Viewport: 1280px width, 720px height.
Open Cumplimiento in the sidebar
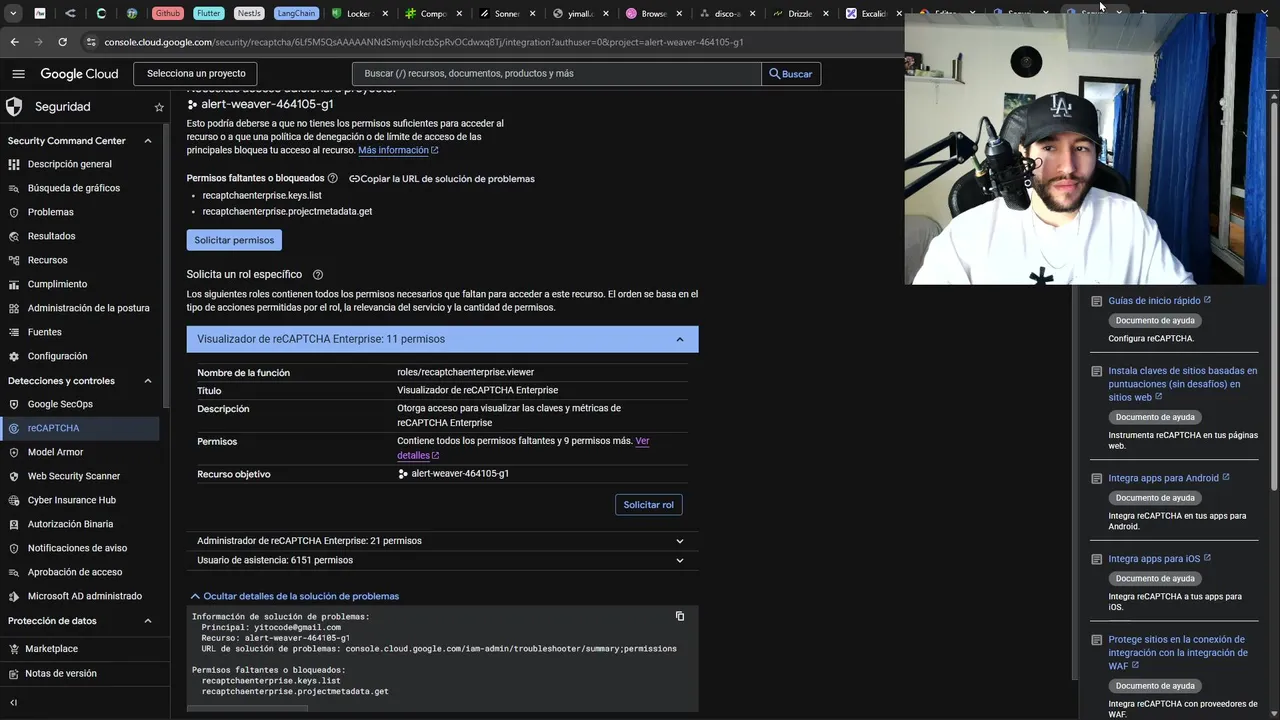pos(80,284)
